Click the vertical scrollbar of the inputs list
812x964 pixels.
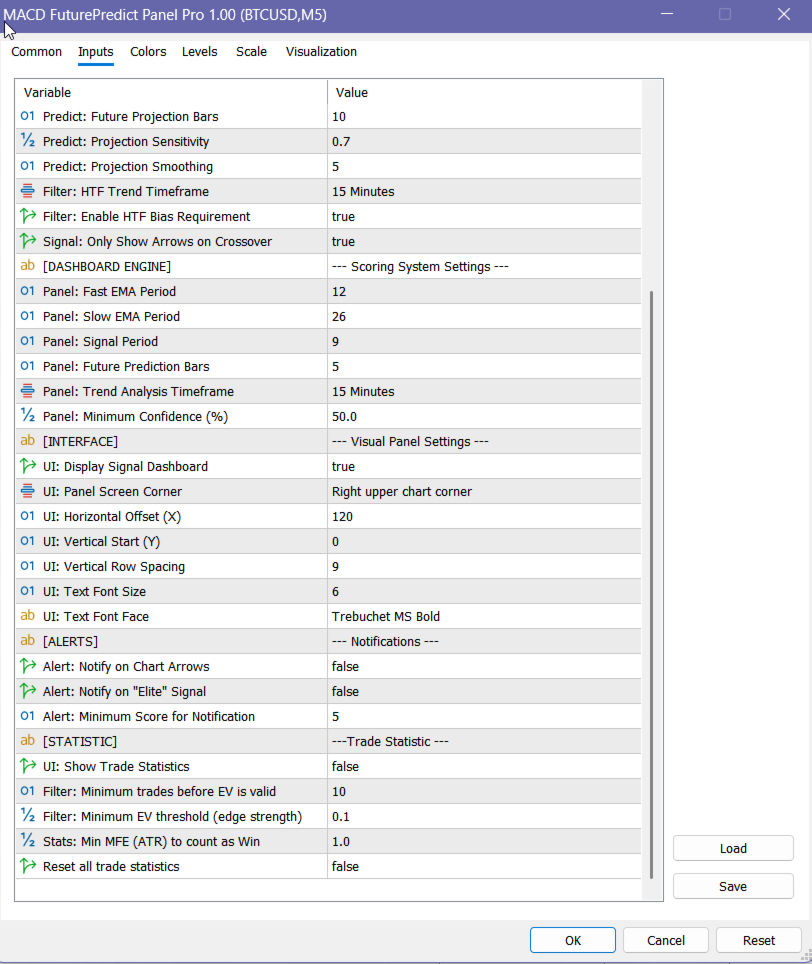pyautogui.click(x=652, y=580)
